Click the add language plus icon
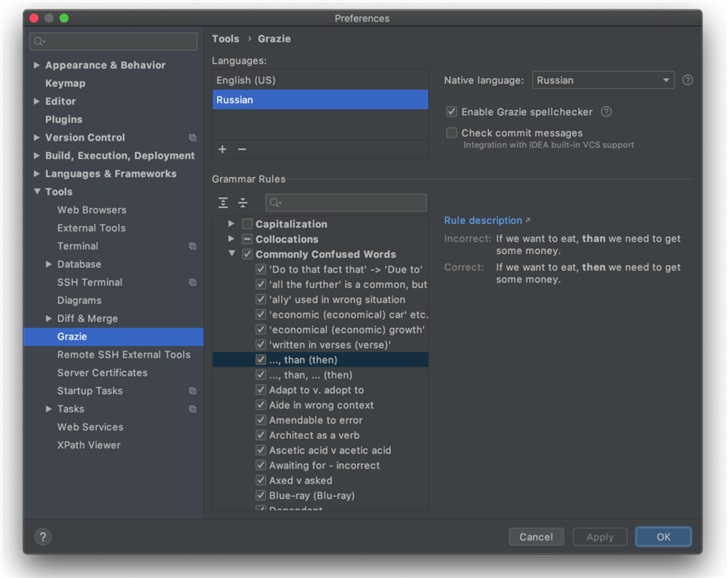The image size is (728, 578). [x=222, y=149]
